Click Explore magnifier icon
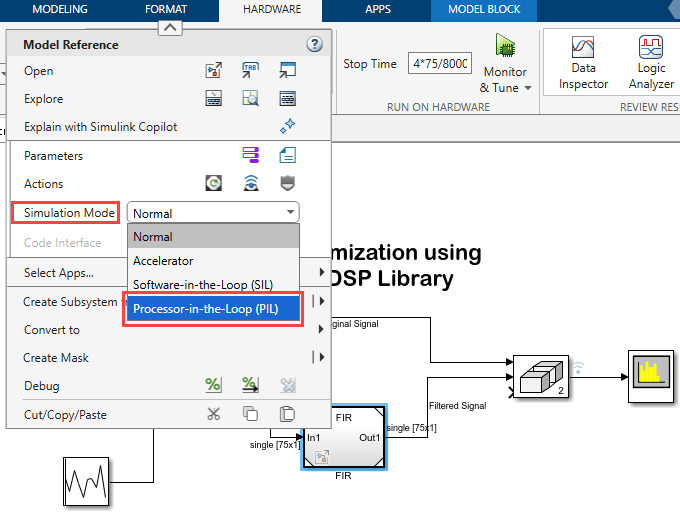 point(251,98)
